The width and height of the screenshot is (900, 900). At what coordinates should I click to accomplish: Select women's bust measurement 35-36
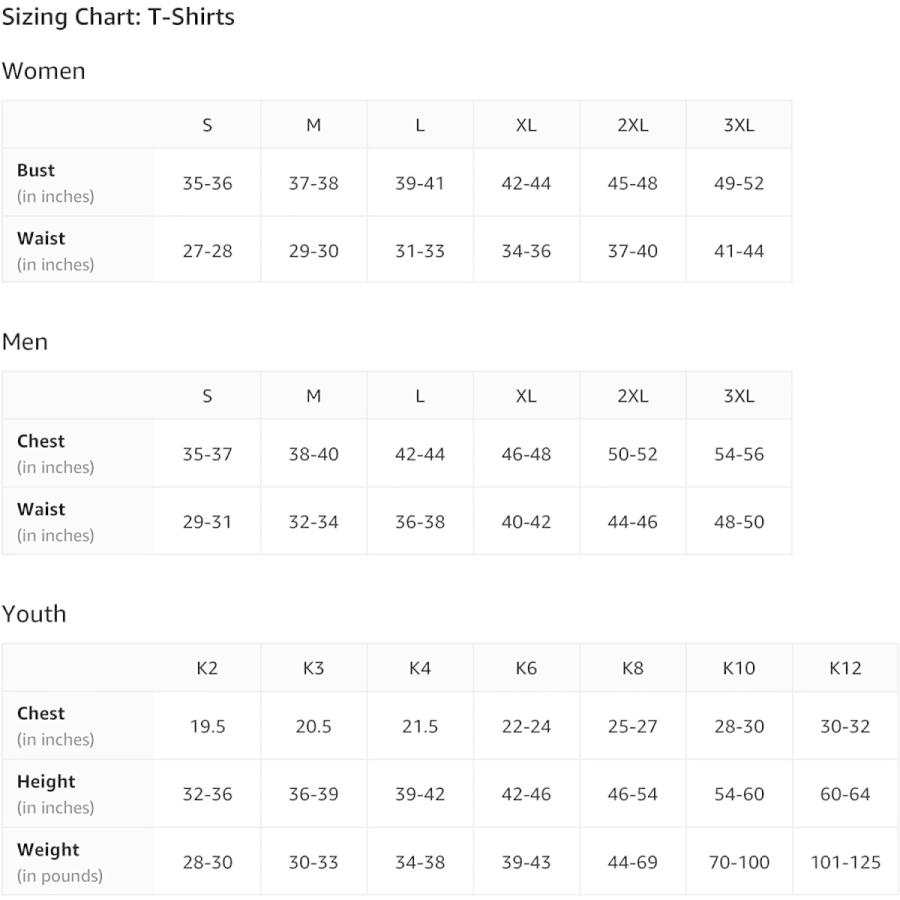(x=207, y=183)
